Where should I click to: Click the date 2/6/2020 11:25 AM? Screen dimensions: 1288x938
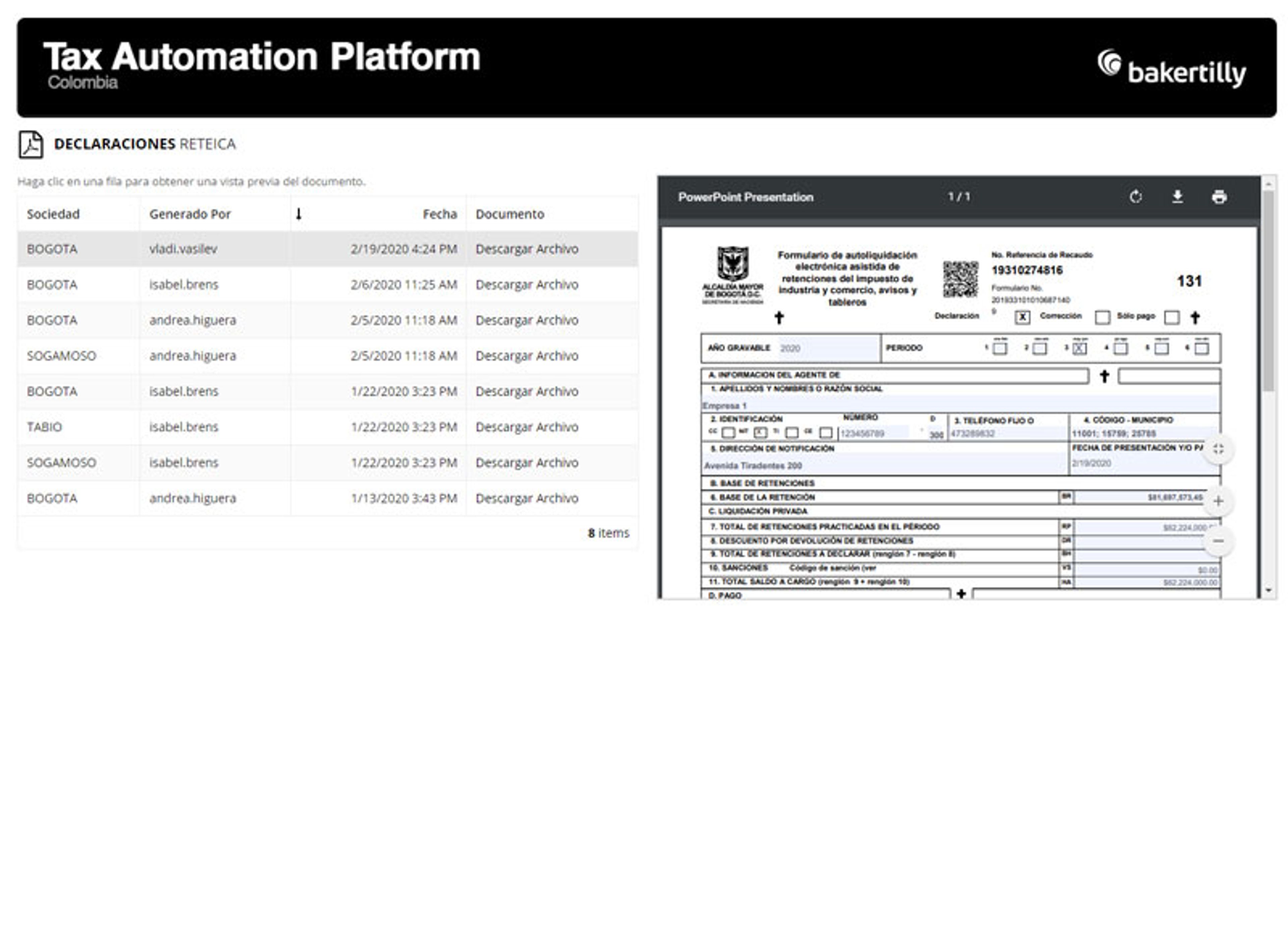click(404, 285)
